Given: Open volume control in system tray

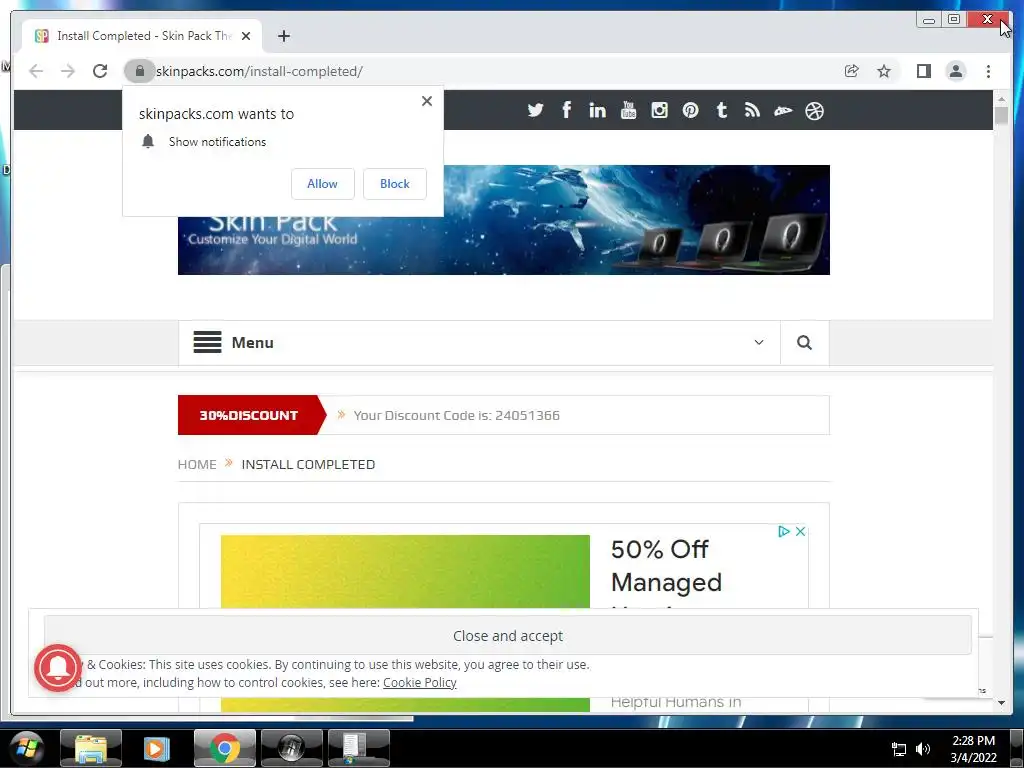Looking at the screenshot, I should tap(923, 749).
